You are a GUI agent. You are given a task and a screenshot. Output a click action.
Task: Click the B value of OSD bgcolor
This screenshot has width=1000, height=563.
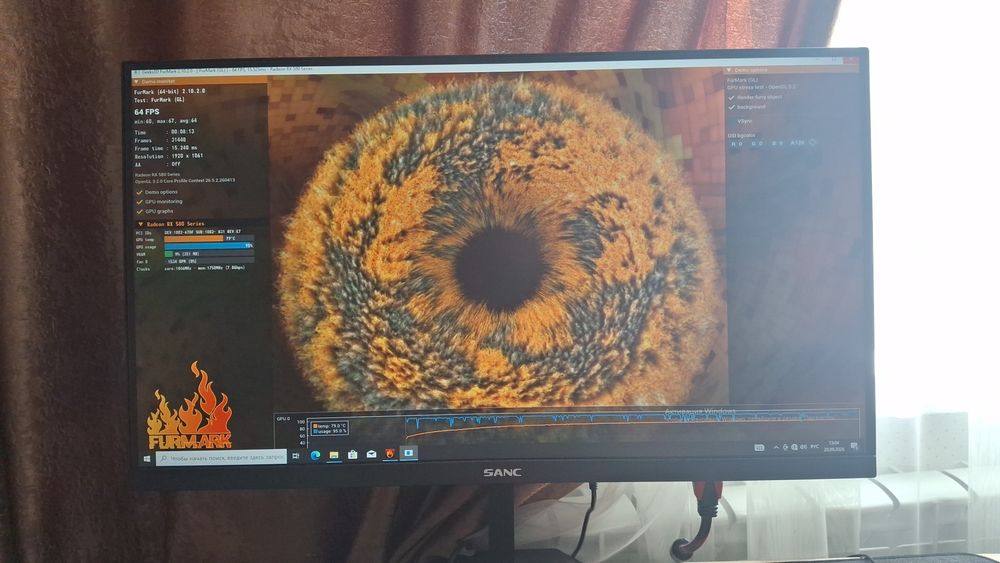click(777, 144)
